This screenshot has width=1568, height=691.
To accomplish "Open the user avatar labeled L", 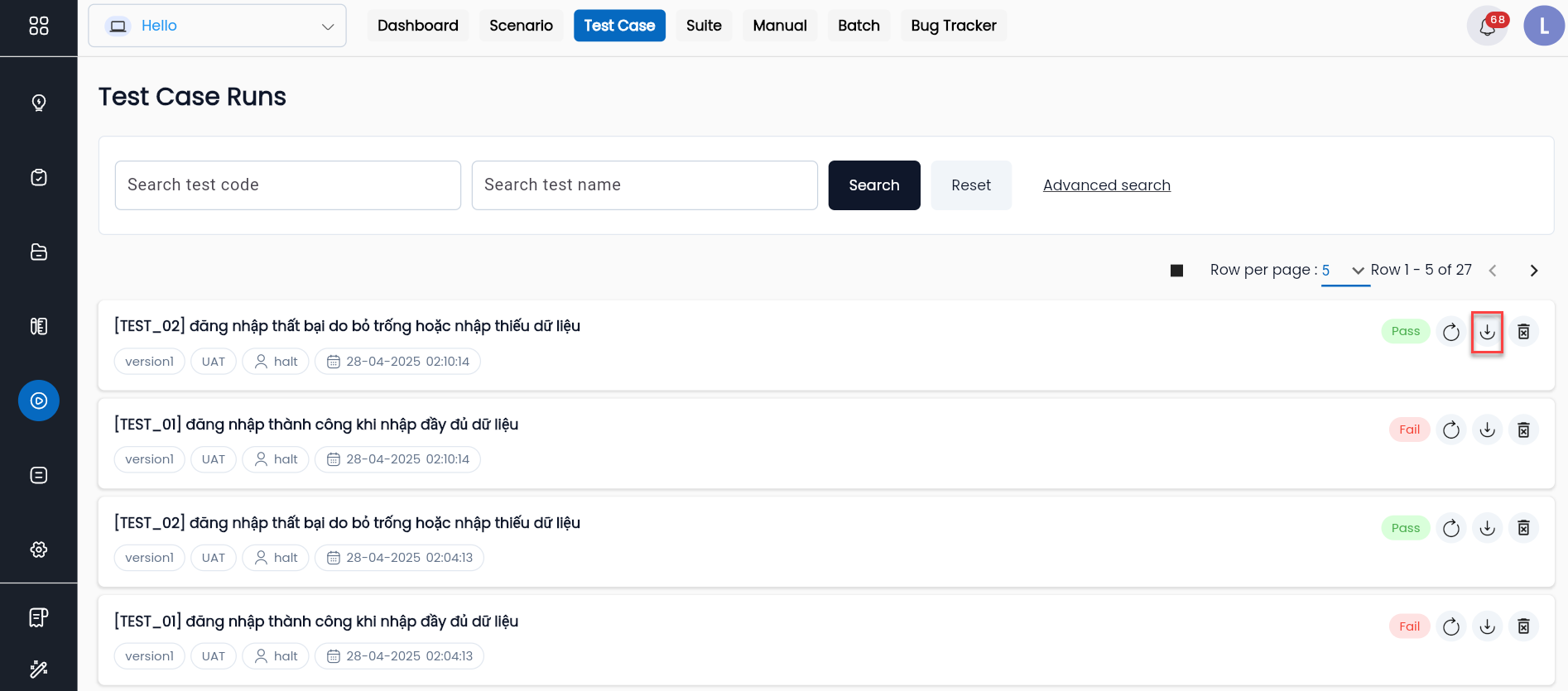I will pos(1544,26).
